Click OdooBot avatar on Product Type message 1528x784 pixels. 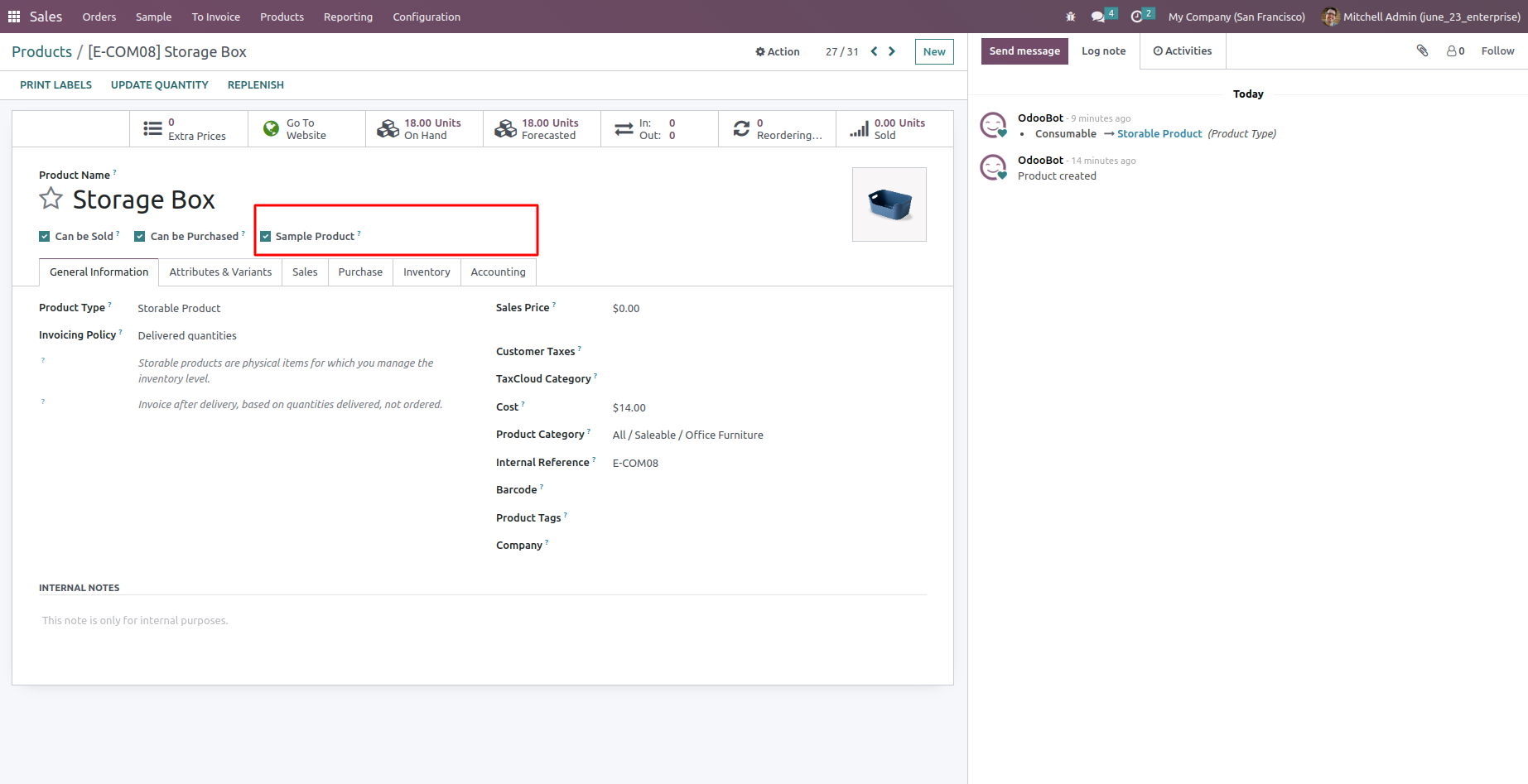coord(993,125)
